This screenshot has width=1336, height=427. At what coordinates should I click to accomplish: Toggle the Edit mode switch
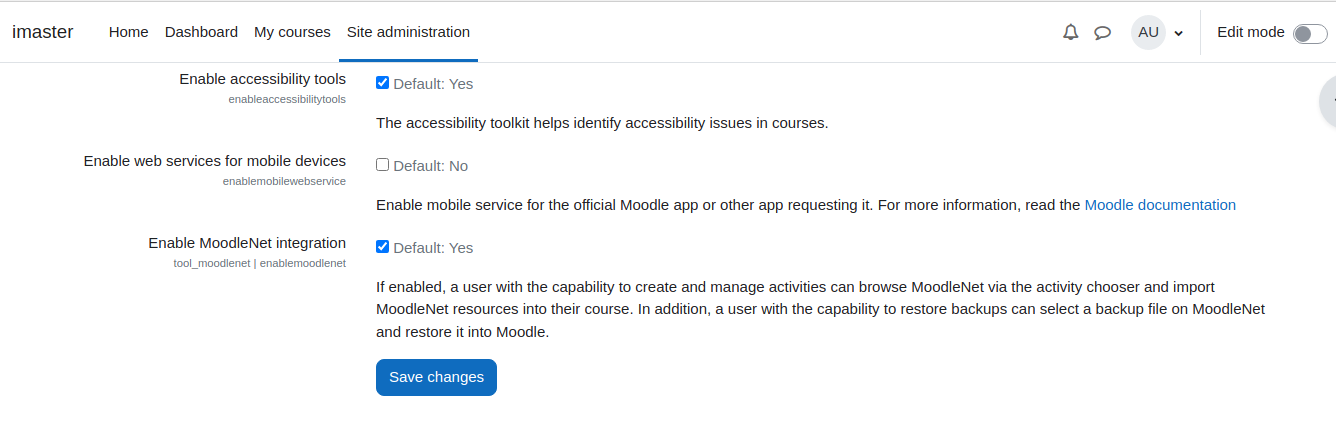click(1310, 33)
